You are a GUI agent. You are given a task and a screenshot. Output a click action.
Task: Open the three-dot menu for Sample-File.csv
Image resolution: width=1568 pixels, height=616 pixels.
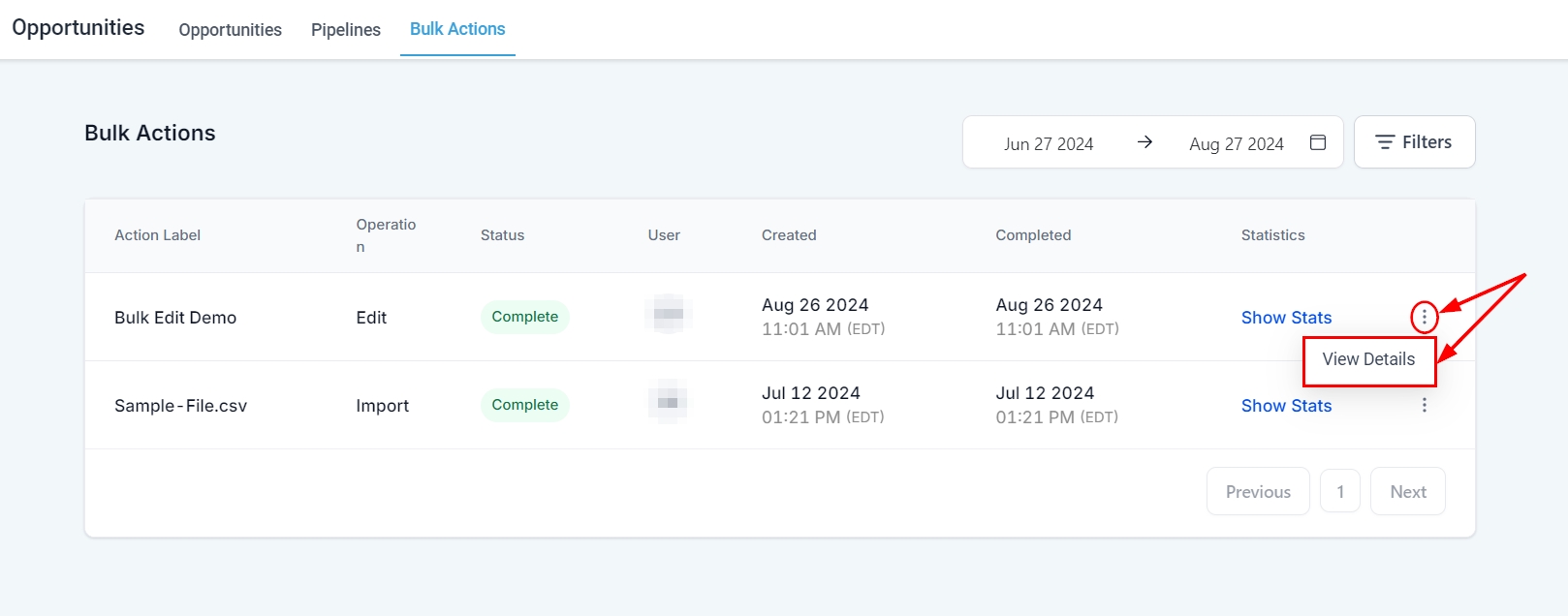click(x=1424, y=405)
